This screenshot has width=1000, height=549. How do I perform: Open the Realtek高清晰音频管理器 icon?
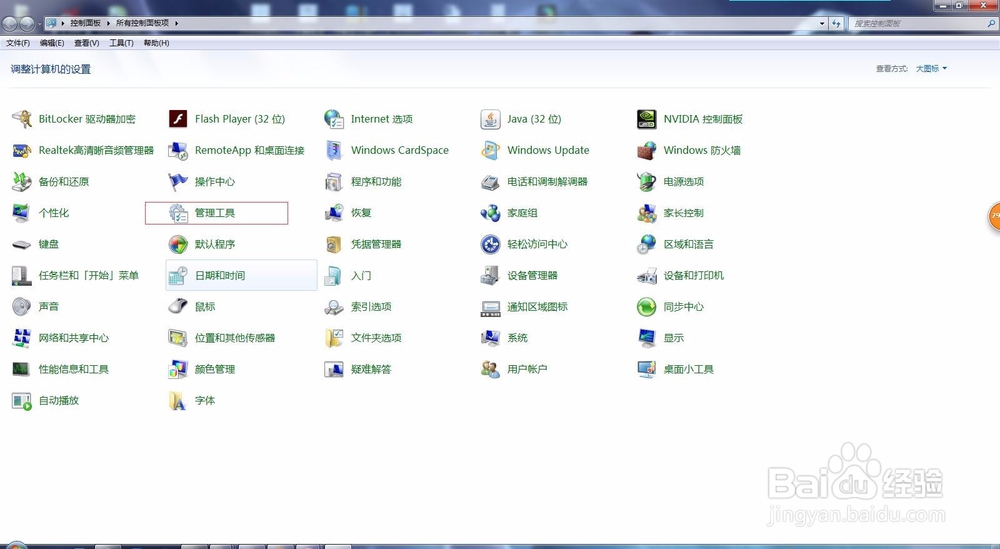22,150
